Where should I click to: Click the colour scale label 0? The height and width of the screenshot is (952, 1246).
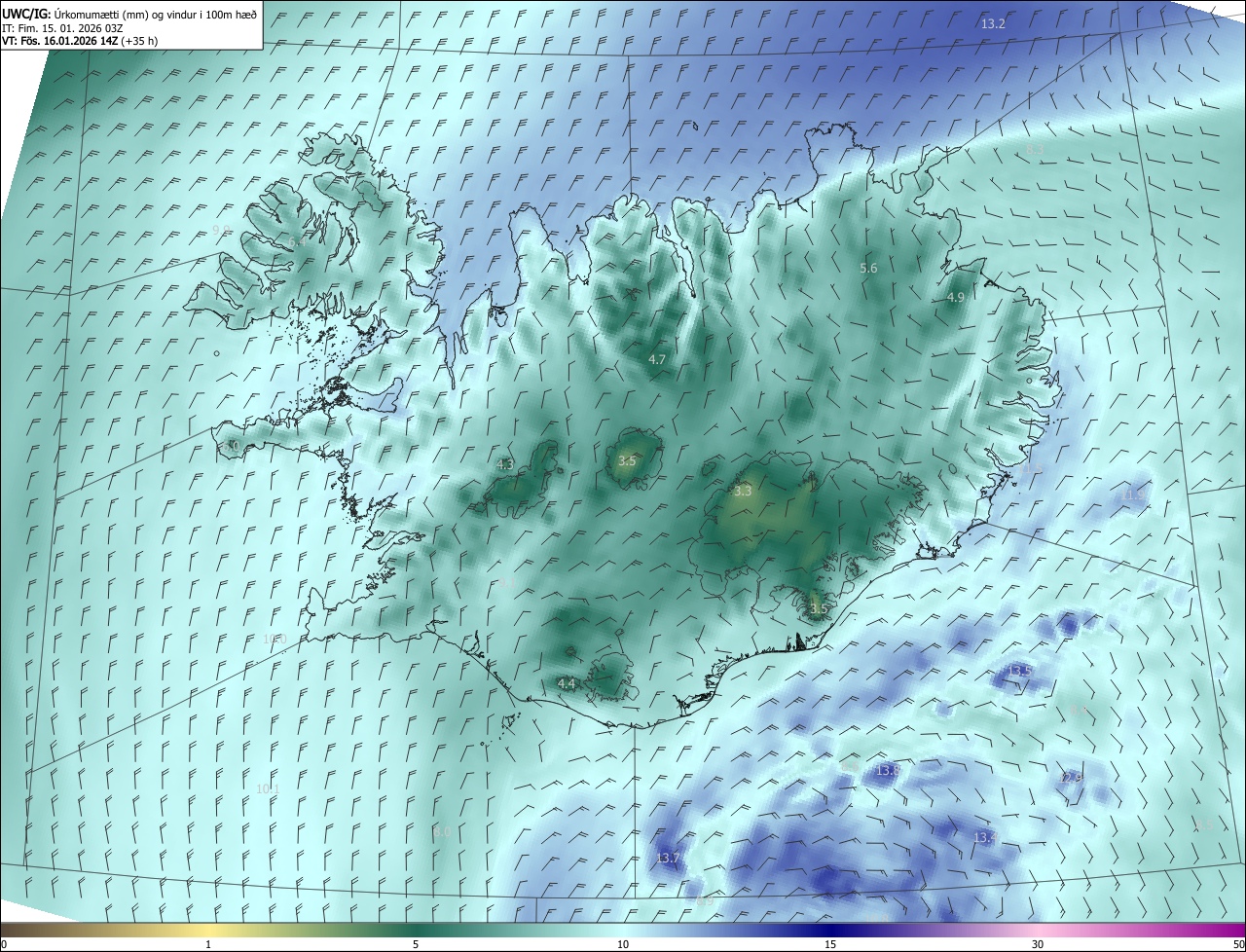point(4,944)
